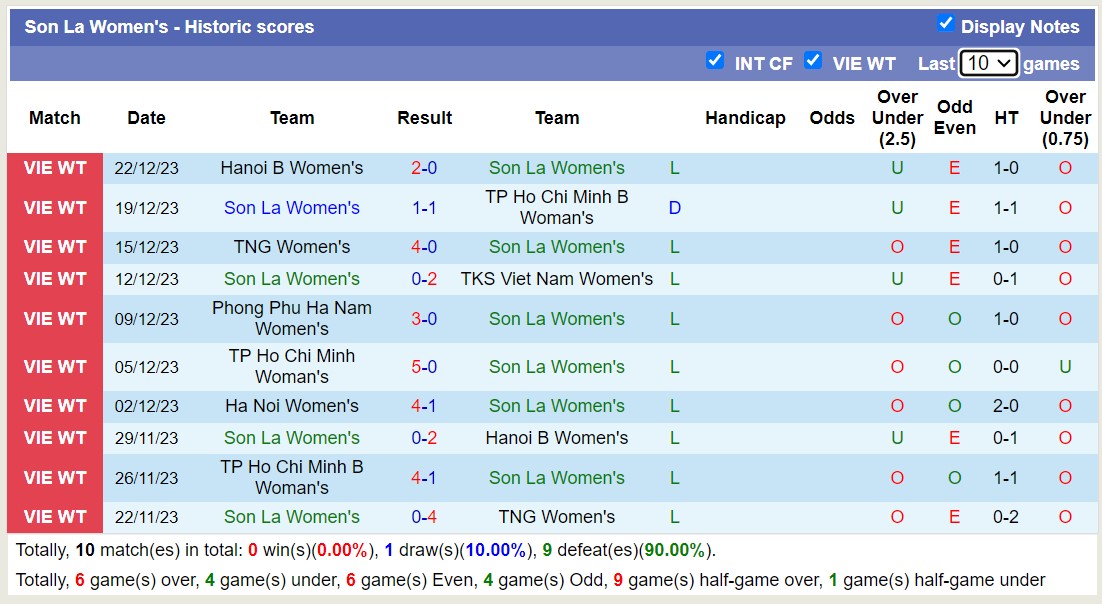Click the Odd Even column header

click(954, 118)
